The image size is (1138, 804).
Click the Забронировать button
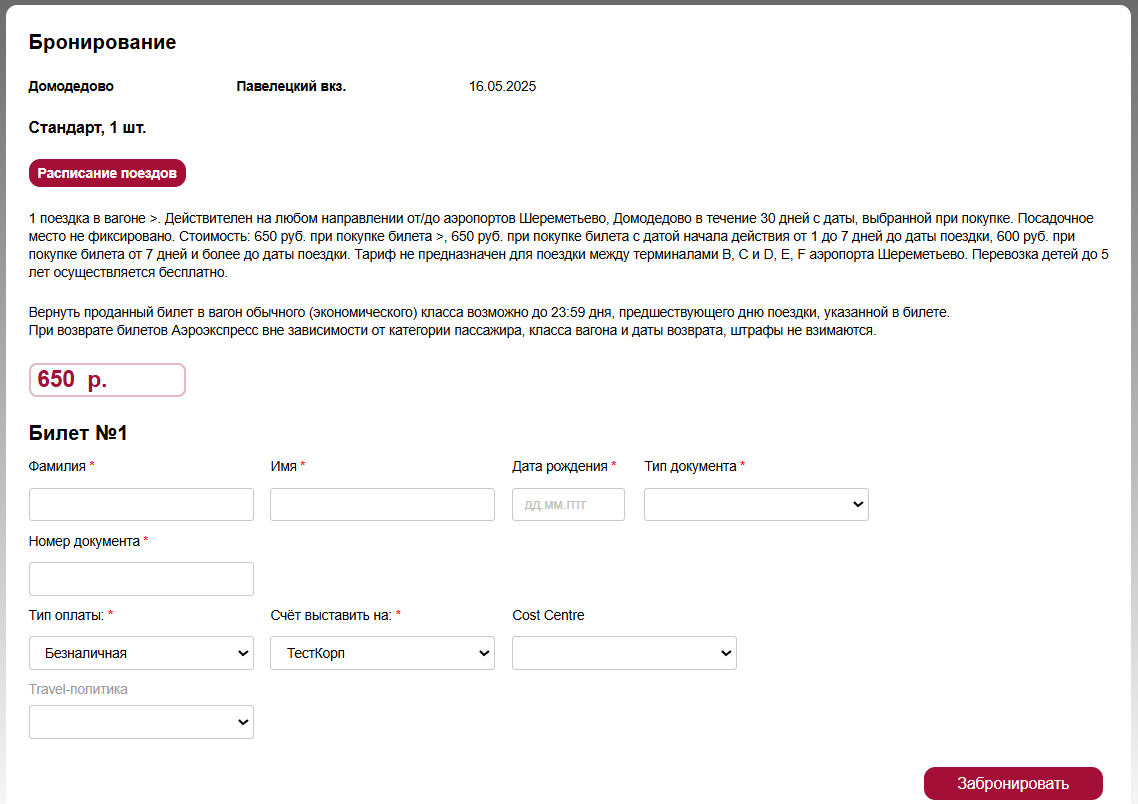(x=1013, y=783)
